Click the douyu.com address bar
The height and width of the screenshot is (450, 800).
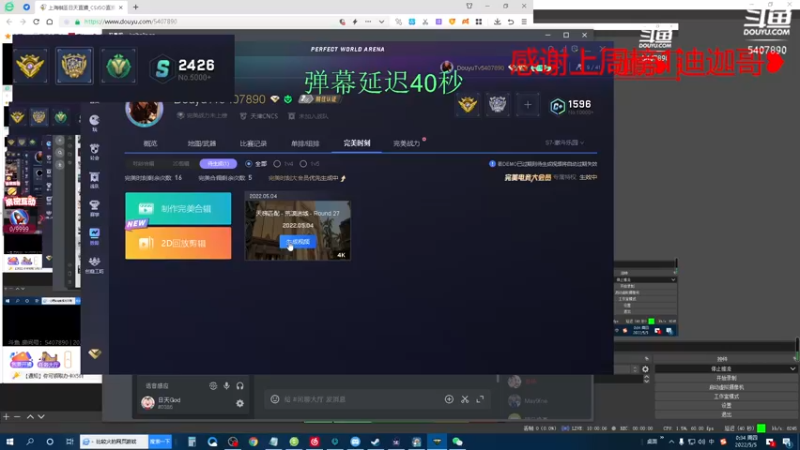coord(204,21)
